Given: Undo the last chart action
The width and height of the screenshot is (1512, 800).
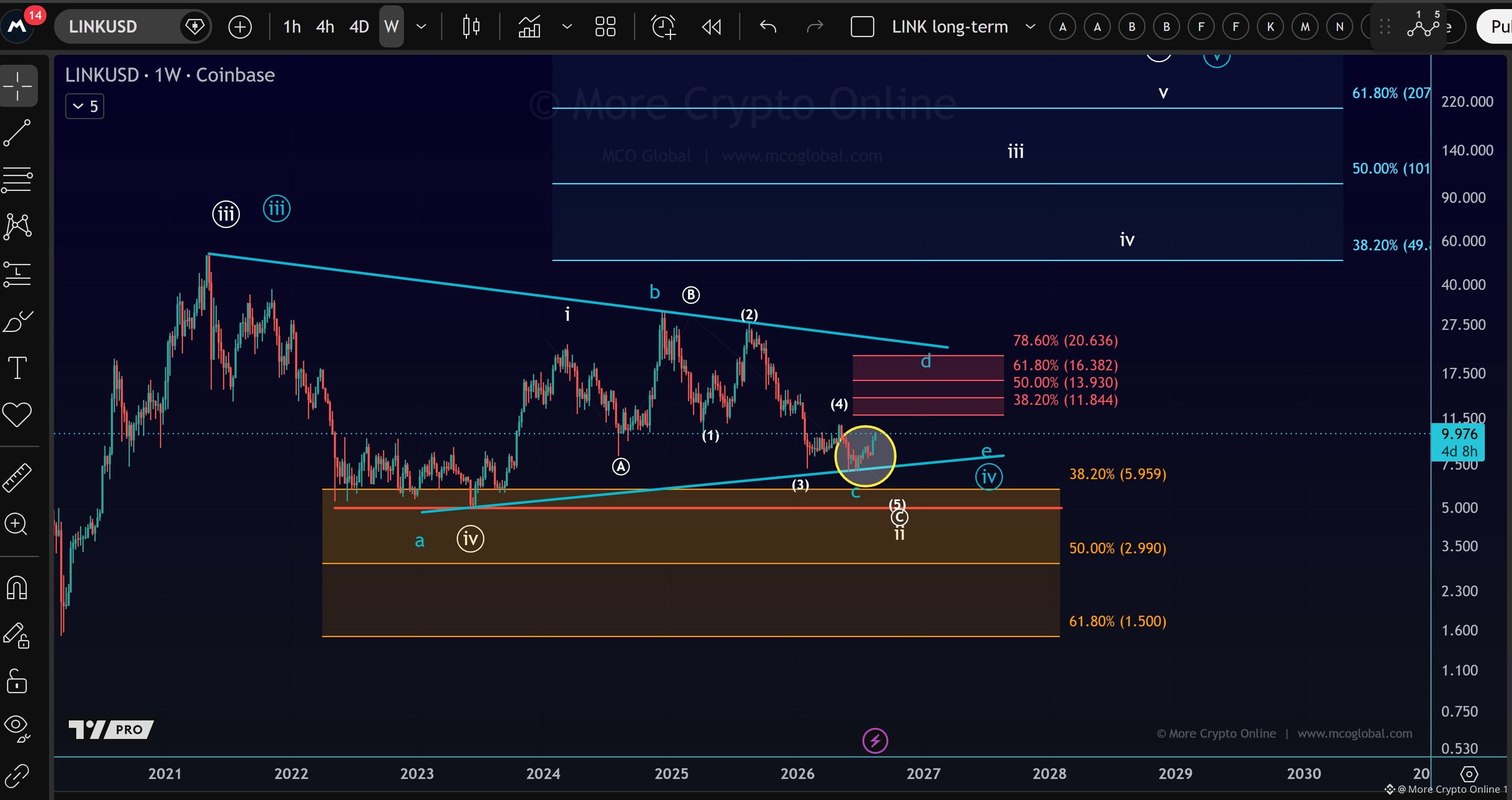Looking at the screenshot, I should pyautogui.click(x=768, y=27).
